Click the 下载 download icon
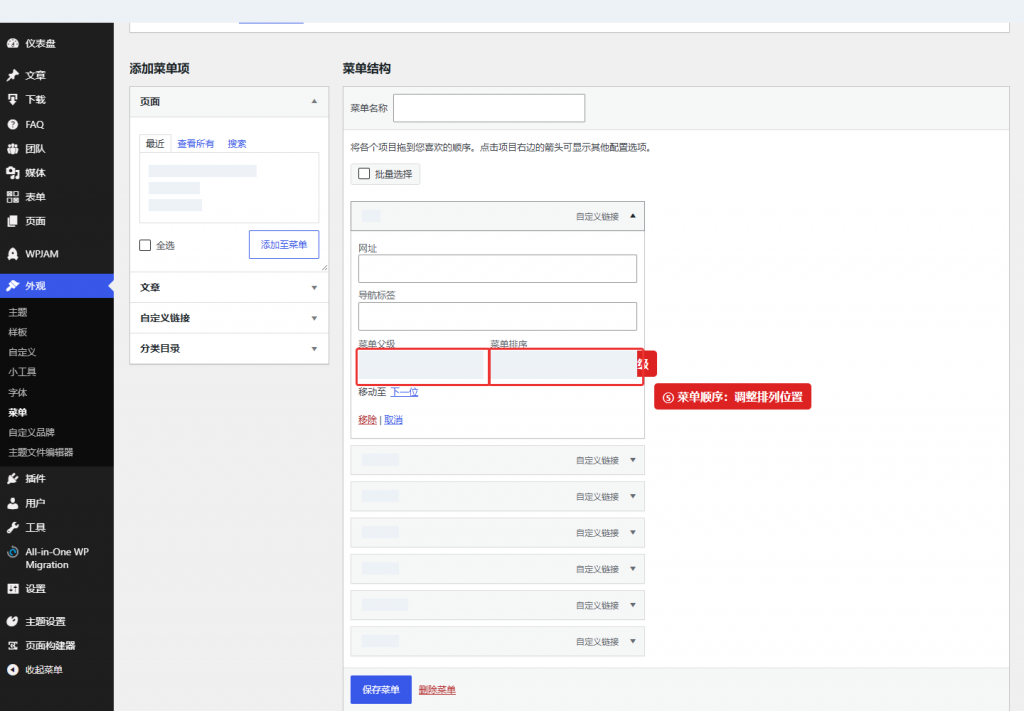This screenshot has height=711, width=1024. click(x=12, y=99)
